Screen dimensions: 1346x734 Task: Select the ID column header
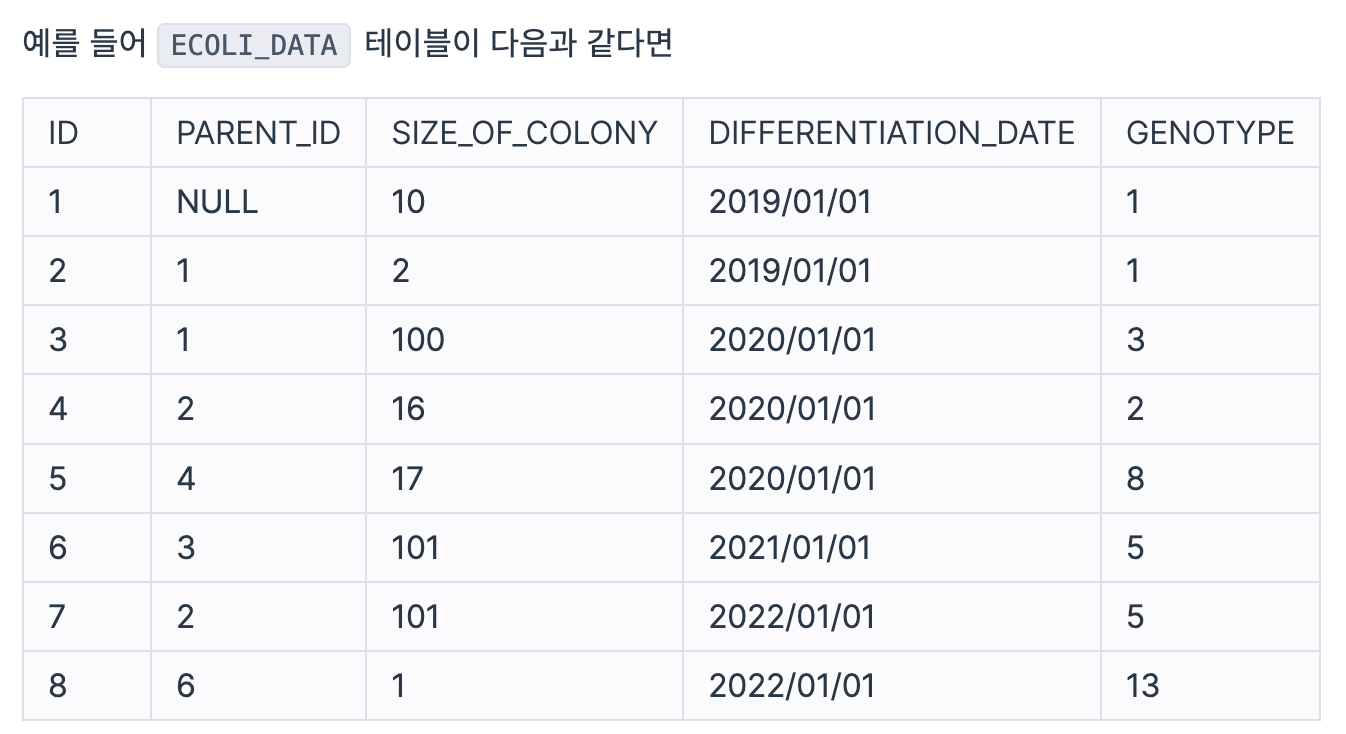click(87, 132)
